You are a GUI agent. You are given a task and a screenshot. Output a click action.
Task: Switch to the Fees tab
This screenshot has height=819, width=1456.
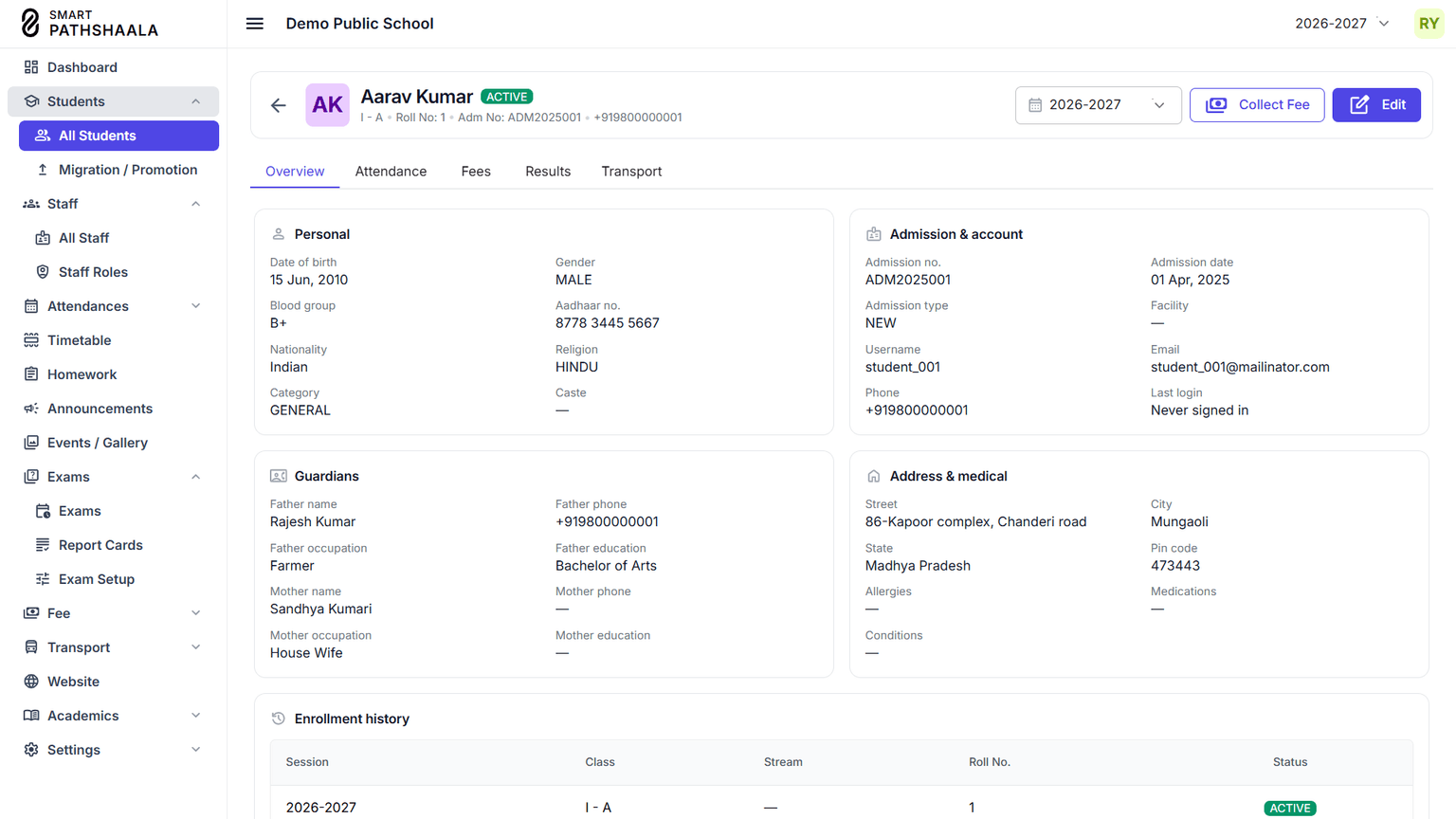pos(476,172)
